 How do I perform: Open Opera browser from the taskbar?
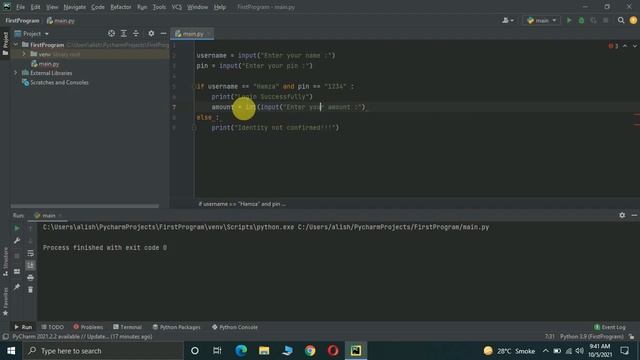pos(333,351)
